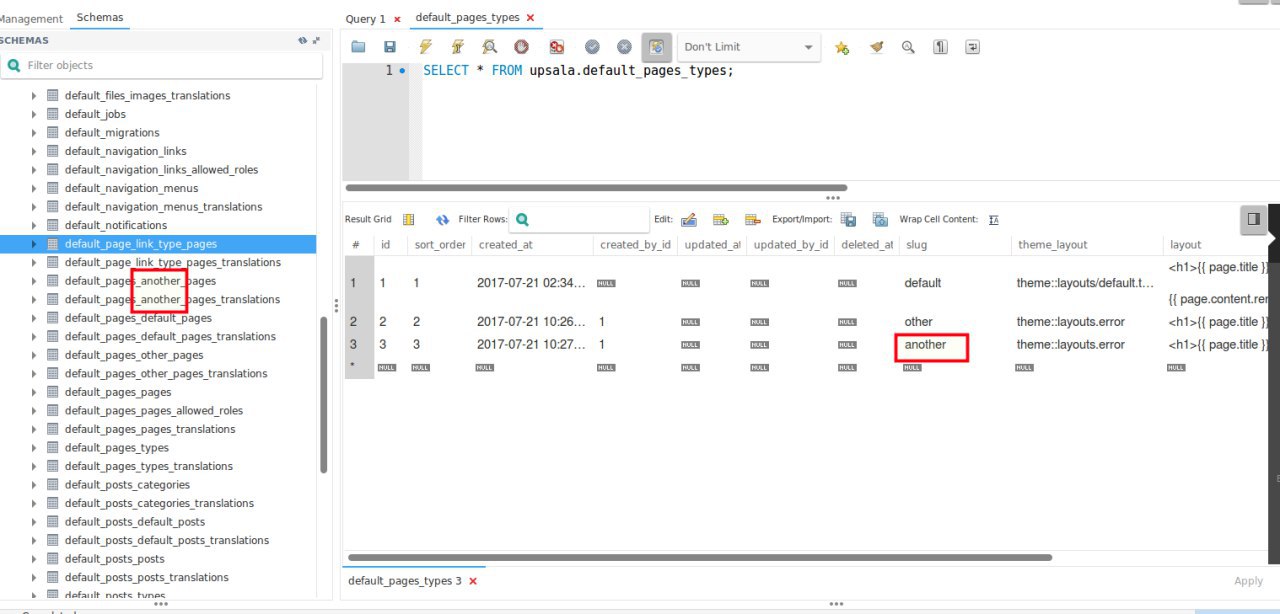Viewport: 1280px width, 614px height.
Task: Open the Schemas tab
Action: (x=100, y=18)
